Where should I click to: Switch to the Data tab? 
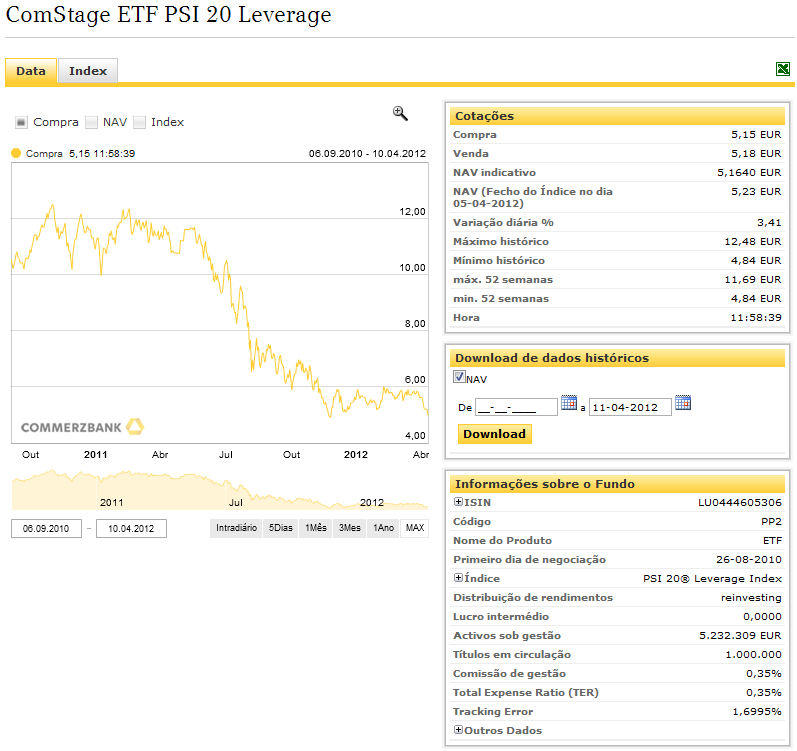tap(31, 71)
